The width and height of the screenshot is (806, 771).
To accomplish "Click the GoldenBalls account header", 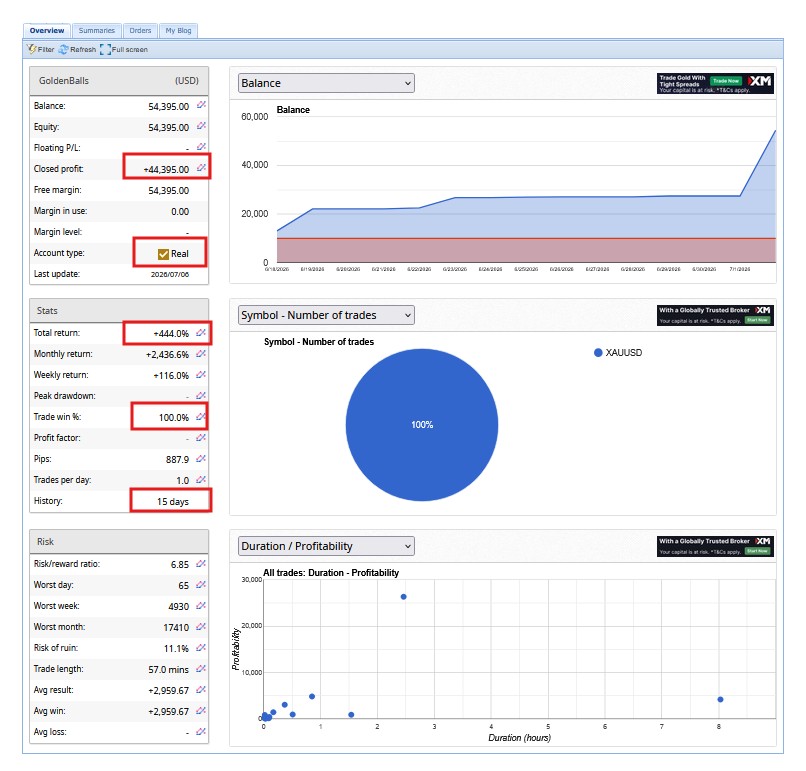I will (119, 81).
